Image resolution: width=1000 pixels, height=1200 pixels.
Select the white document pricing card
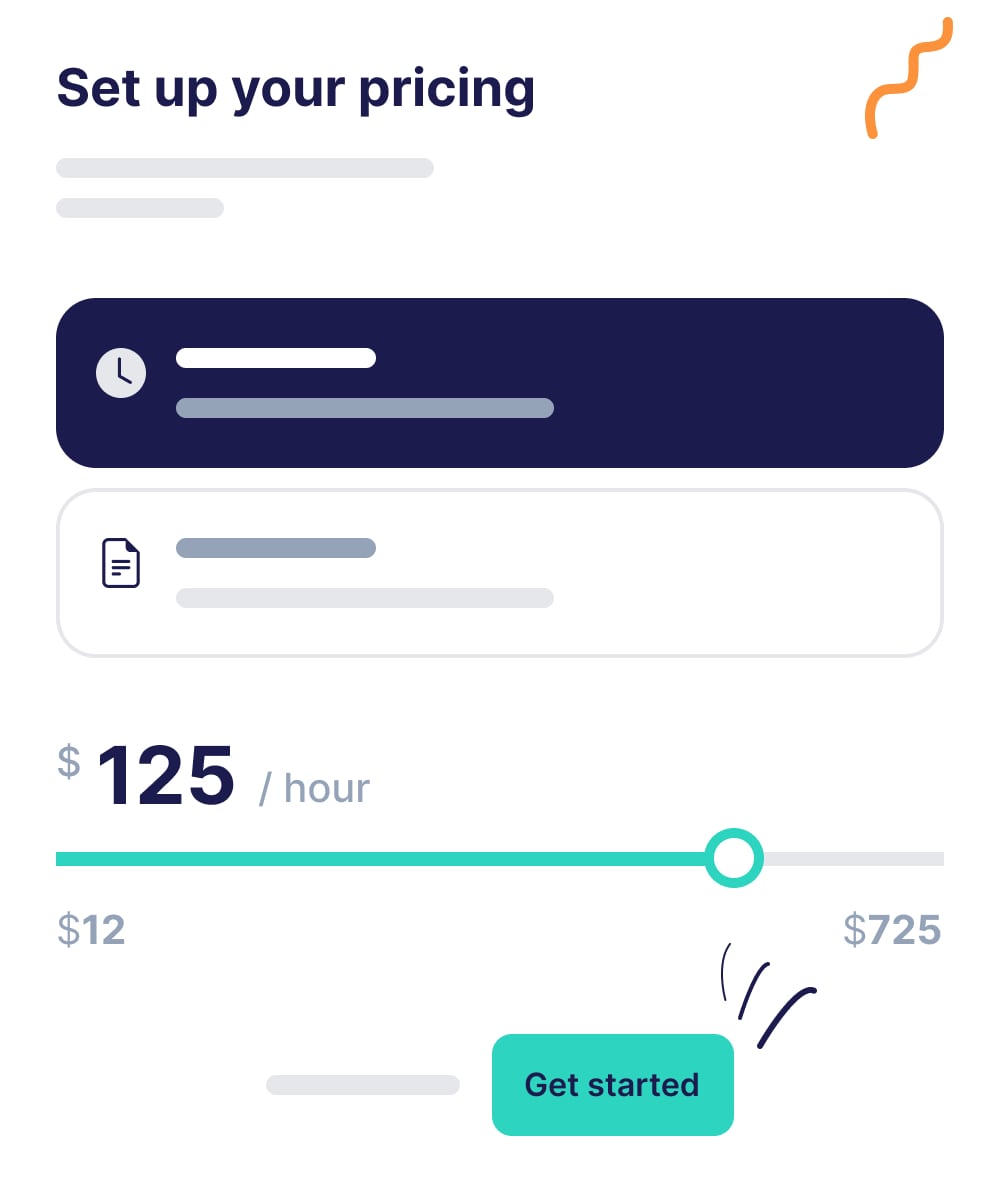500,573
